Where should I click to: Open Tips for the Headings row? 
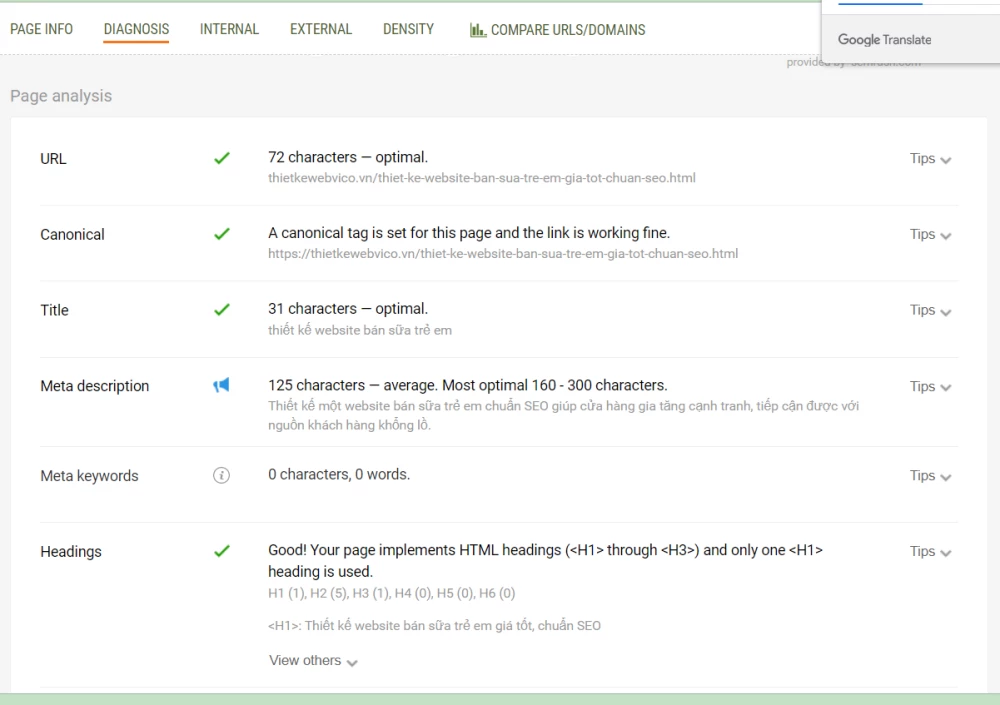coord(930,552)
